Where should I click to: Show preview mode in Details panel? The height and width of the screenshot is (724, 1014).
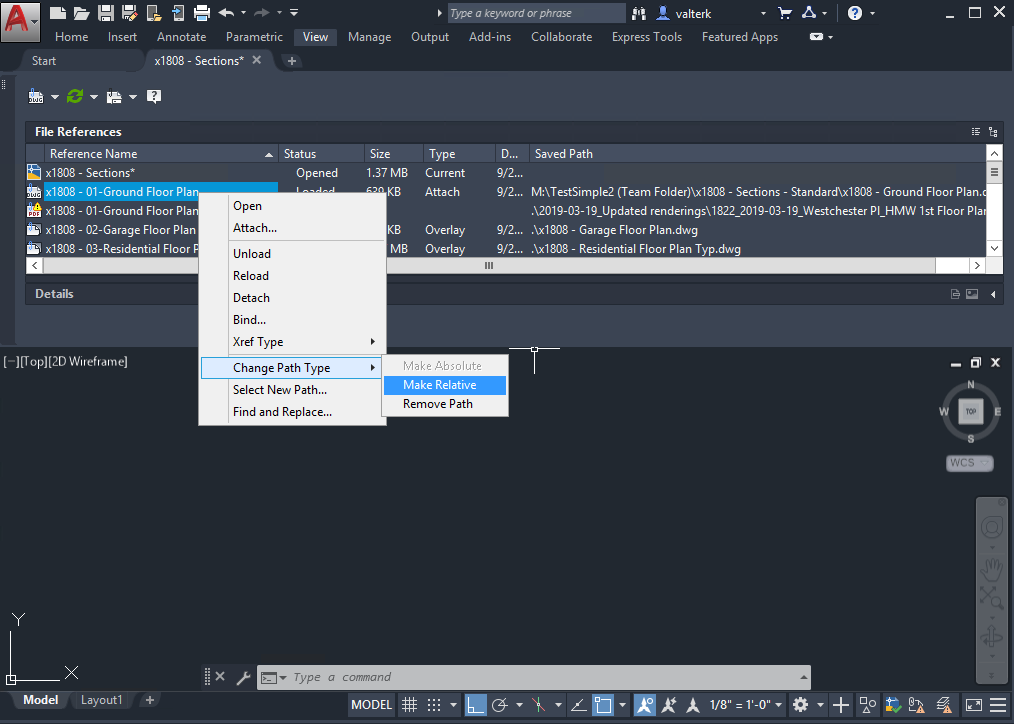972,294
